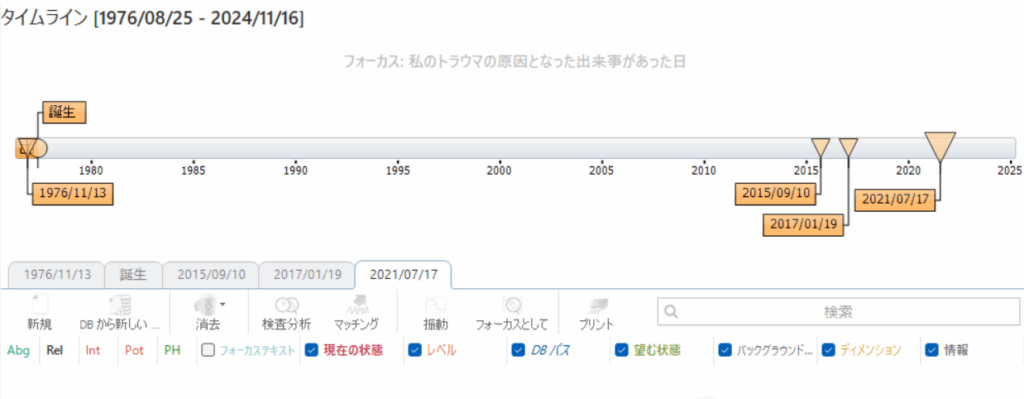Uncheck the 情報 checkbox
1024x399 pixels.
click(x=932, y=351)
